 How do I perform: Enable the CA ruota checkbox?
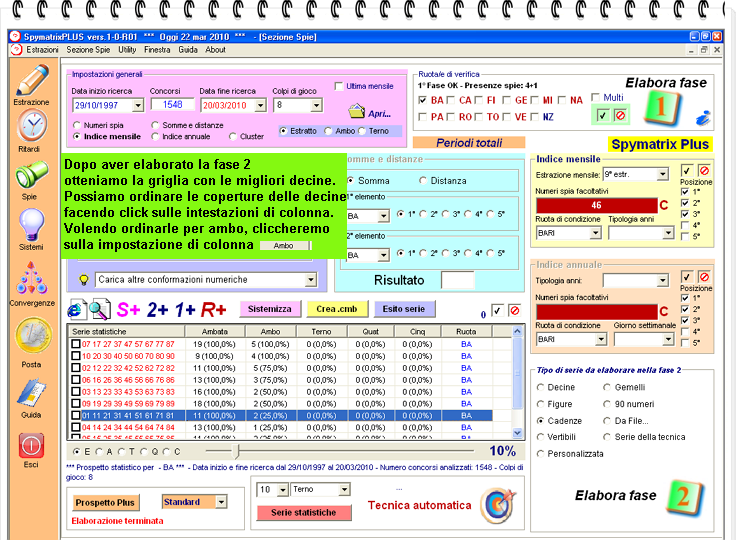pyautogui.click(x=451, y=100)
